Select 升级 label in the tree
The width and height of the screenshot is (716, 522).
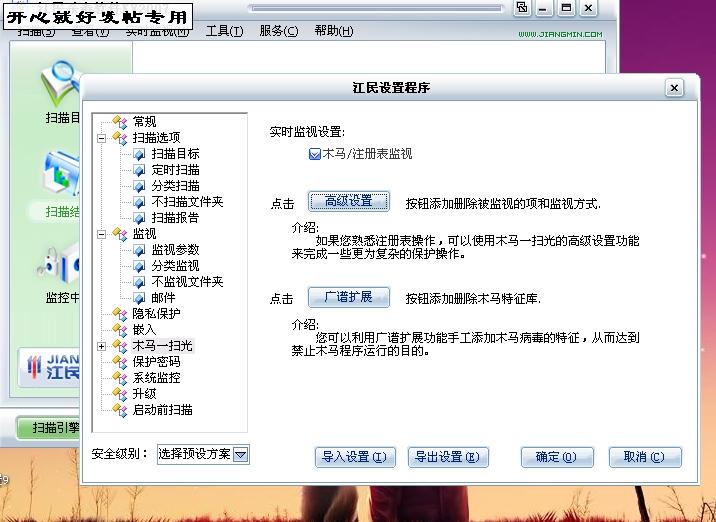144,394
